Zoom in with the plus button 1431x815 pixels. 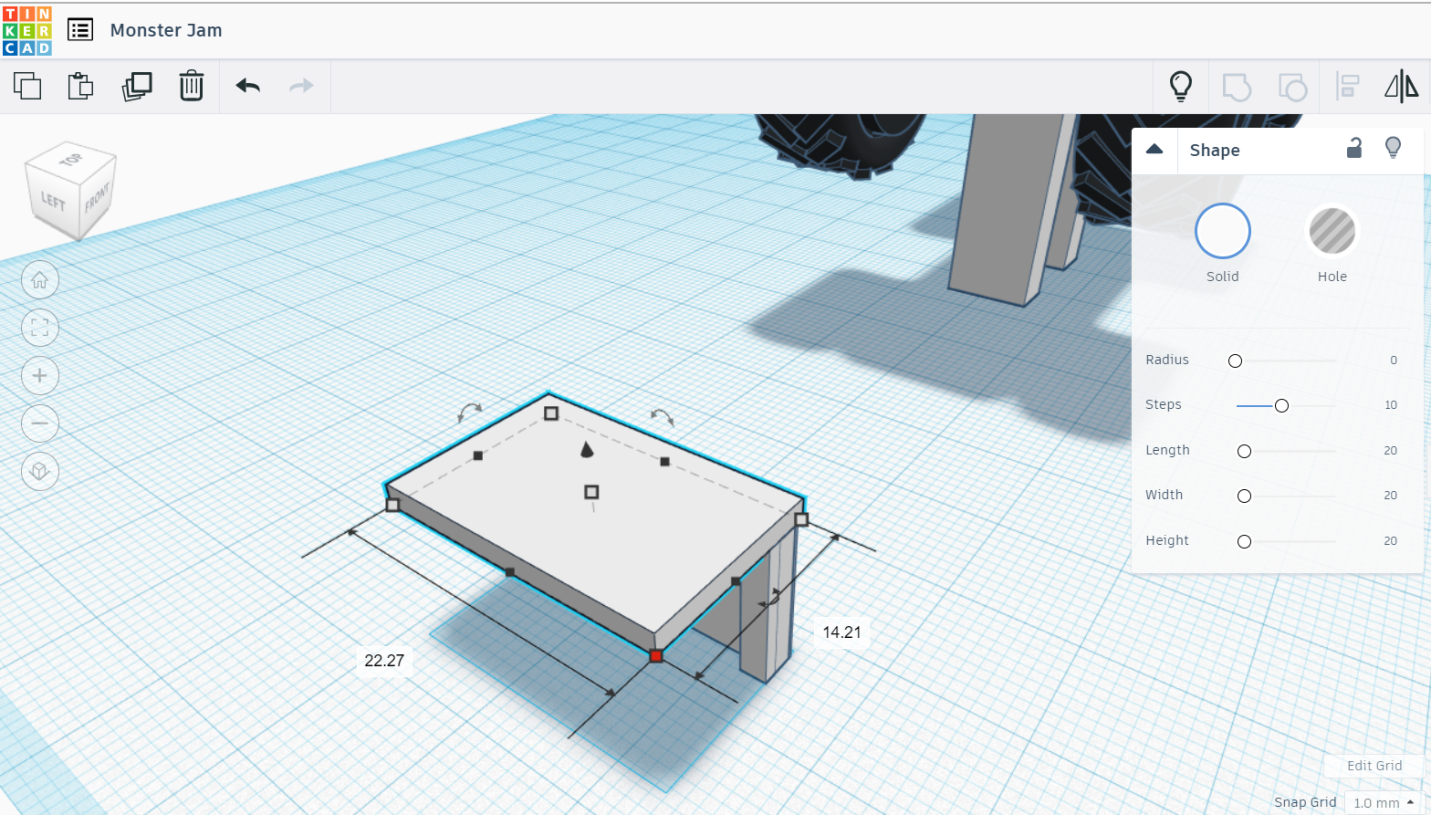(40, 376)
